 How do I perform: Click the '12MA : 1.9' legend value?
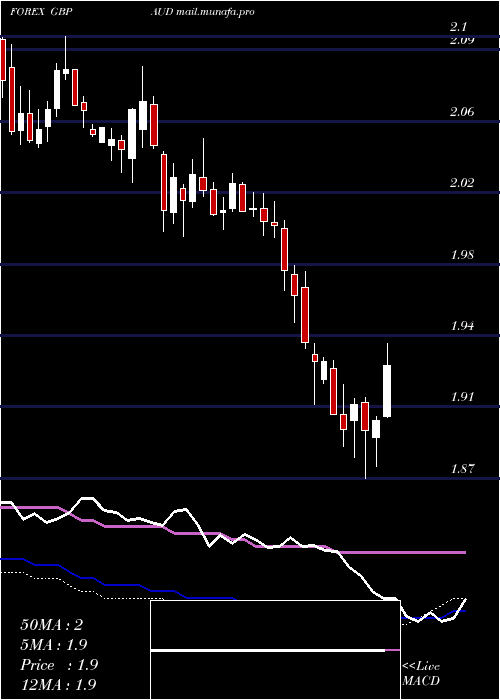pyautogui.click(x=58, y=684)
